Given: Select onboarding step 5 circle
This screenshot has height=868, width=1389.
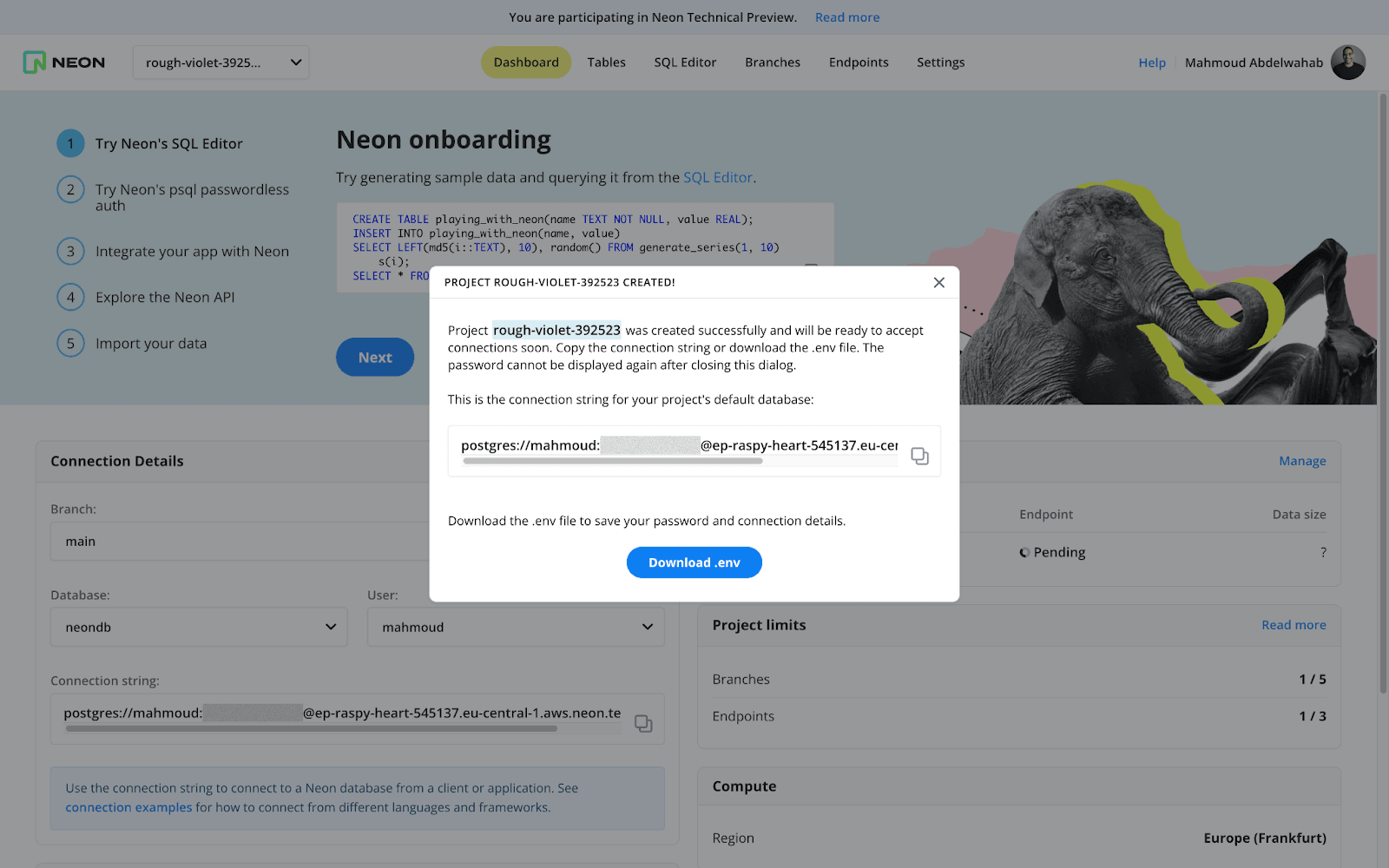Looking at the screenshot, I should click(70, 343).
